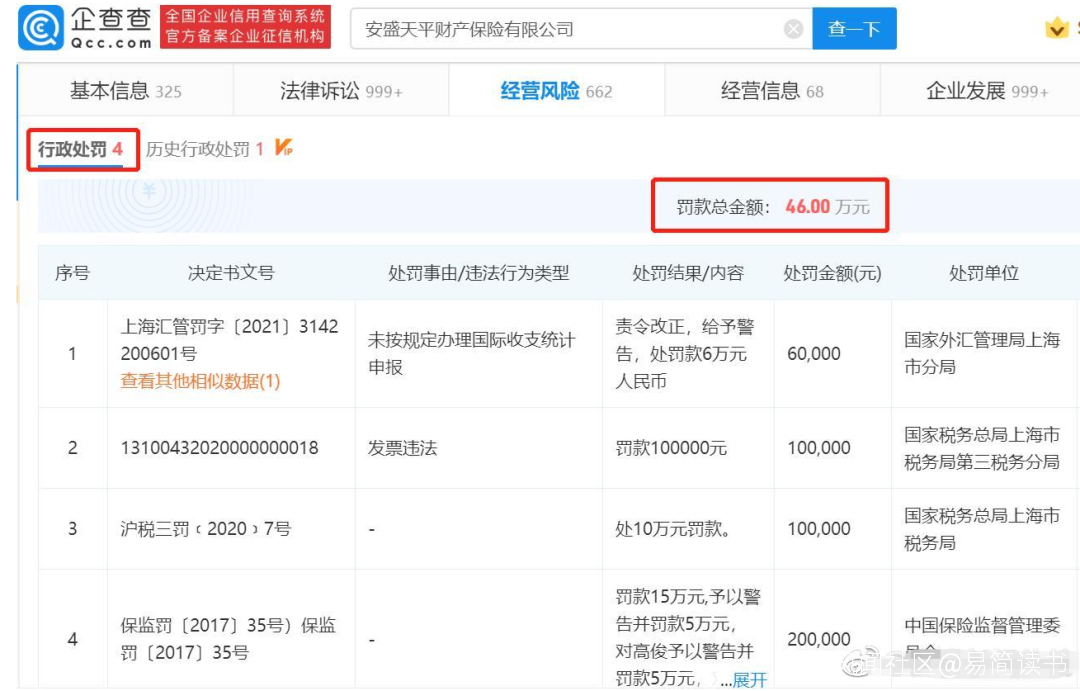This screenshot has height=691, width=1080.
Task: Click document number 131004320200000000018
Action: (x=219, y=448)
